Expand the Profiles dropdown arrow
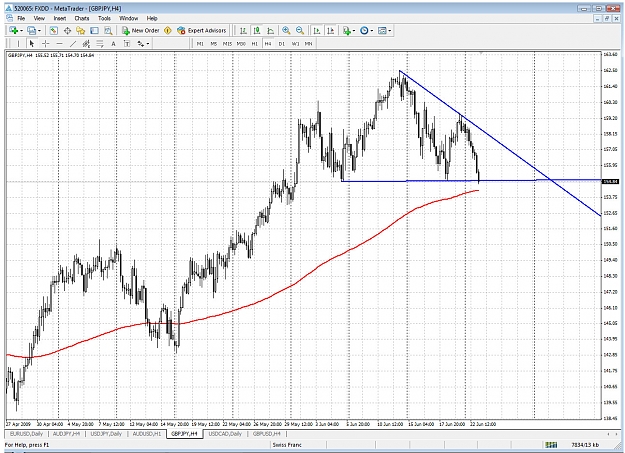 point(39,30)
